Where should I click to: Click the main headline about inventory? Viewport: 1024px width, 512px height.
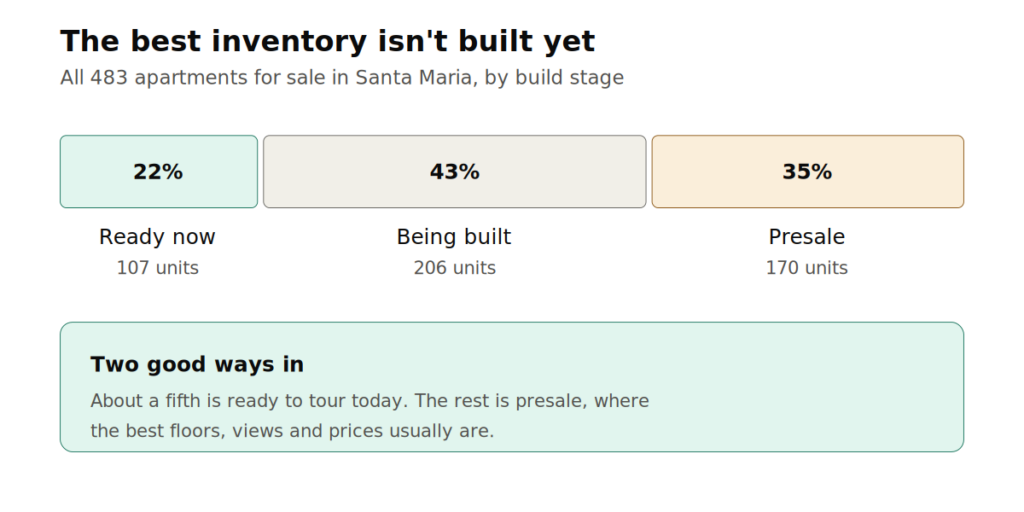click(328, 41)
